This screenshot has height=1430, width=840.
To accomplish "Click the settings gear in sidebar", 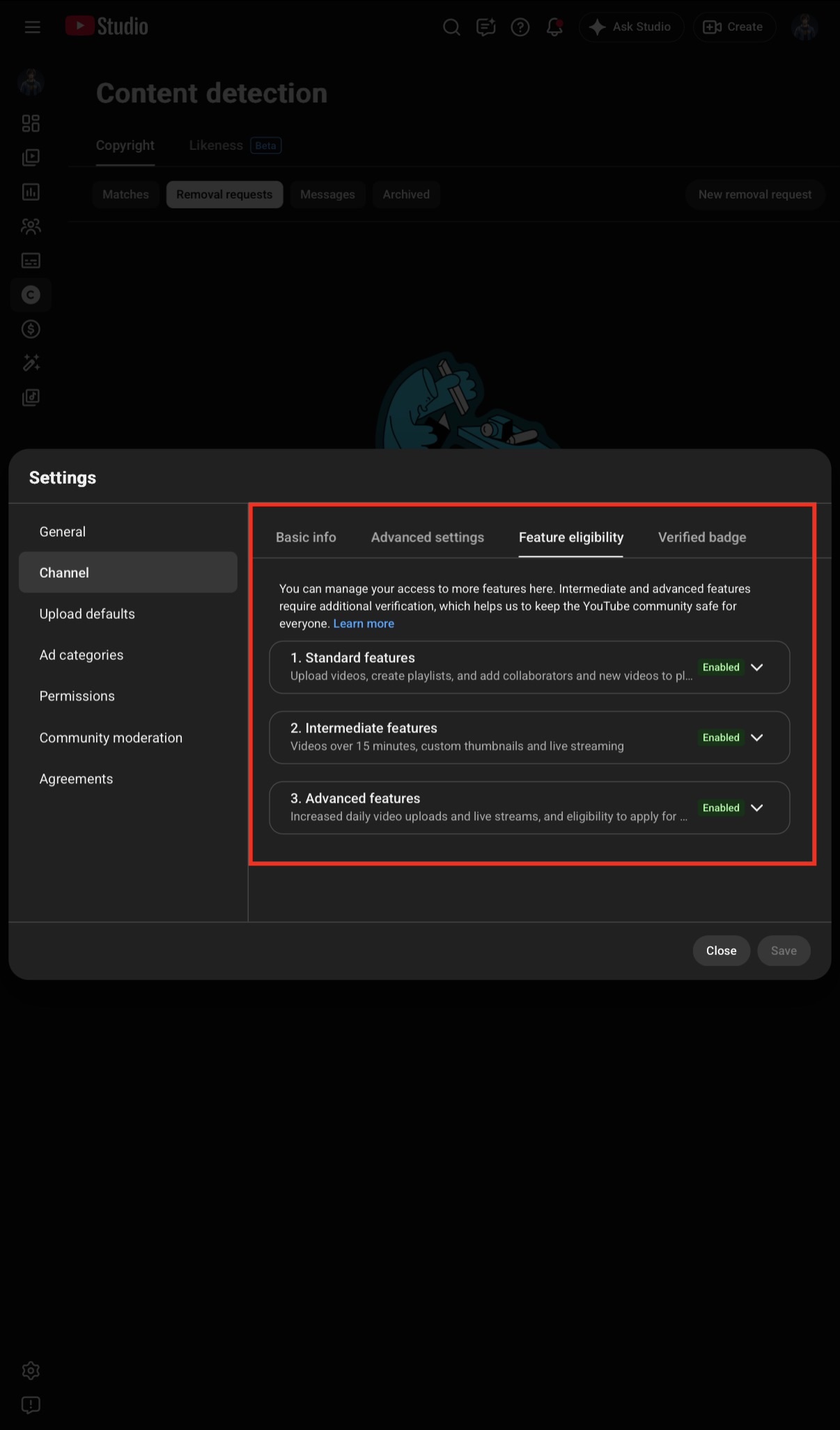I will (x=31, y=1371).
